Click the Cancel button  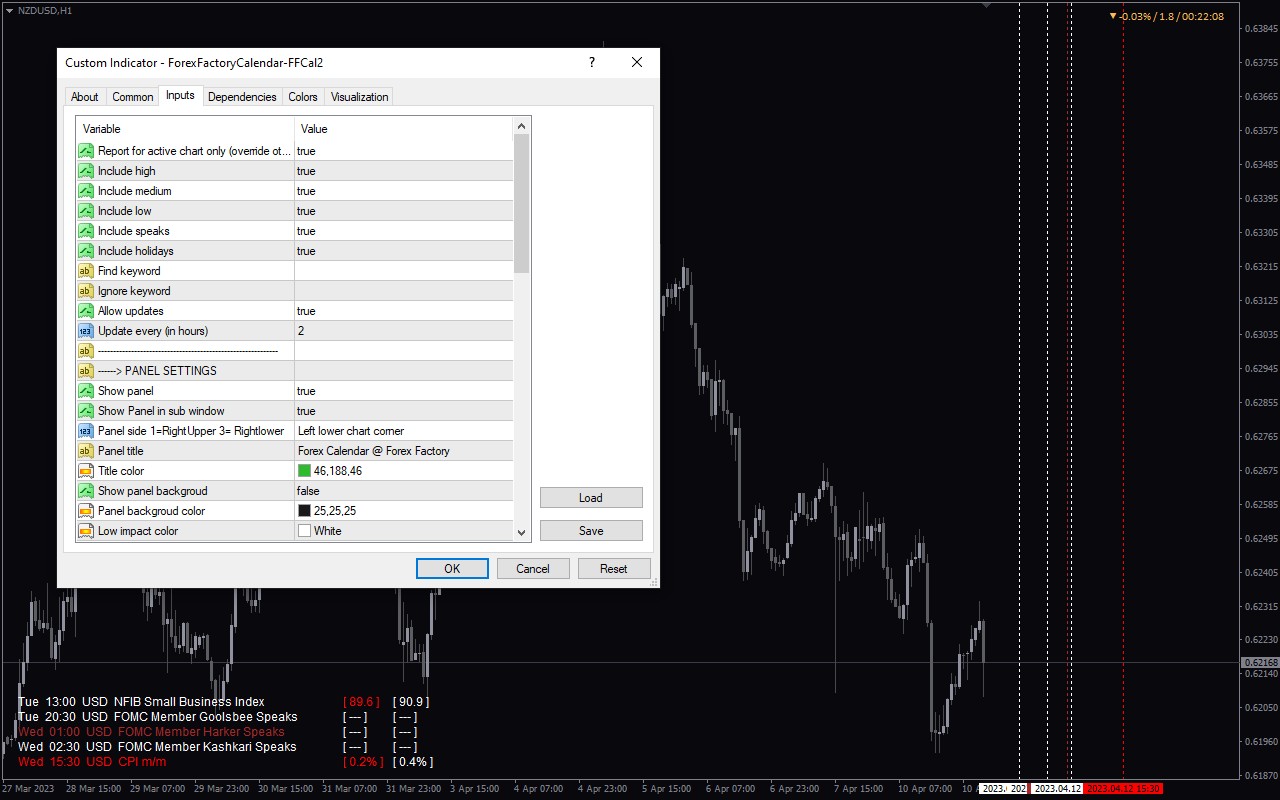pos(533,568)
